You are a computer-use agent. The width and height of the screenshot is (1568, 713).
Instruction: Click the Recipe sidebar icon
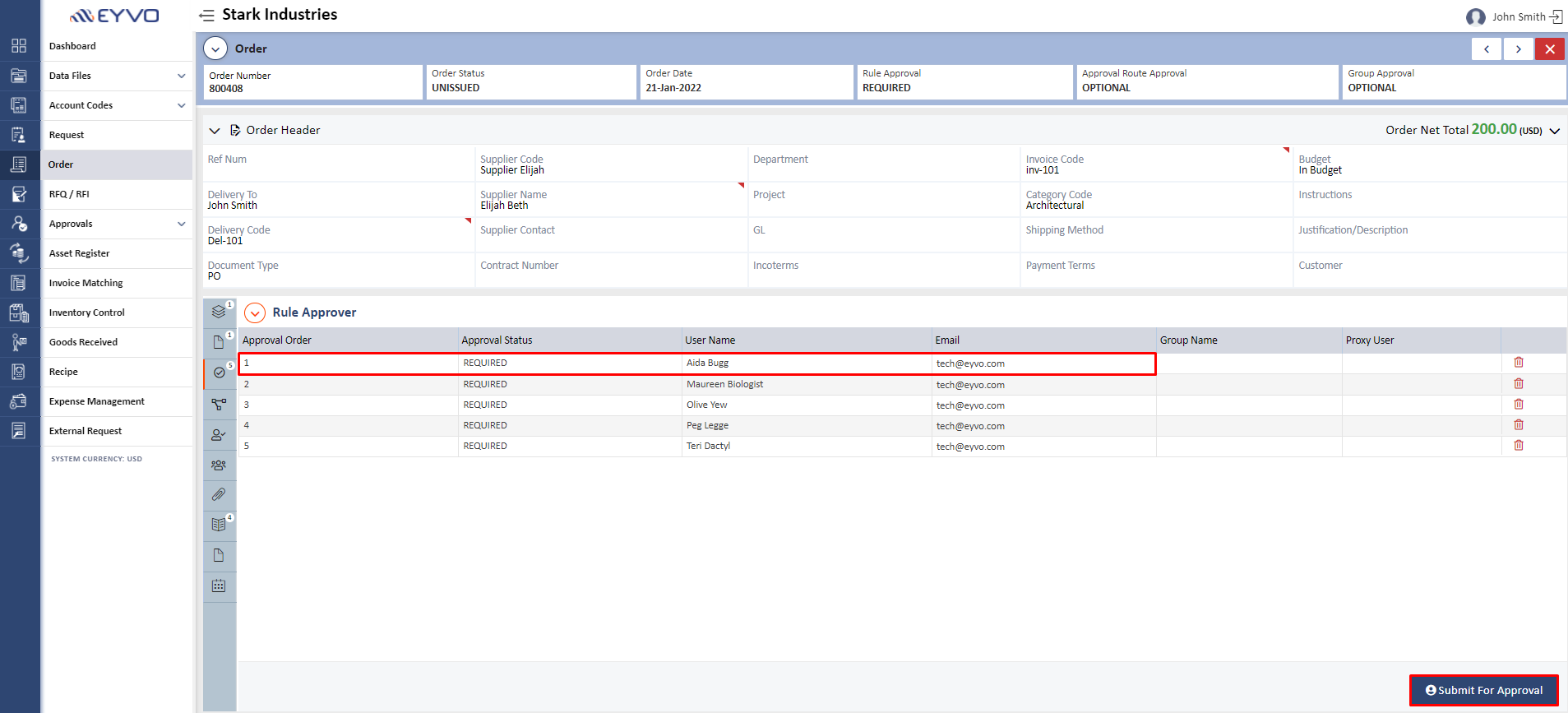point(19,372)
